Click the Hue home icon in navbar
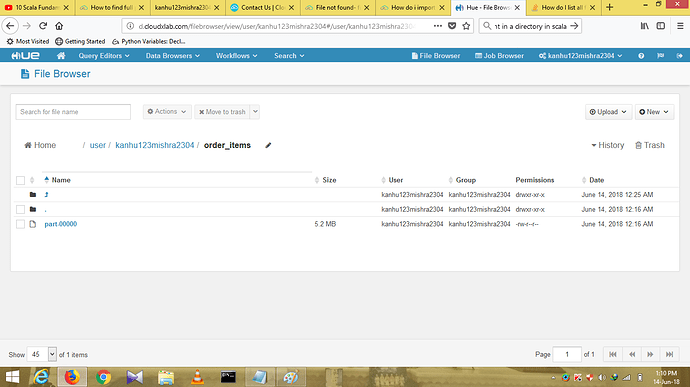Screen dimensions: 690x387 coord(61,55)
